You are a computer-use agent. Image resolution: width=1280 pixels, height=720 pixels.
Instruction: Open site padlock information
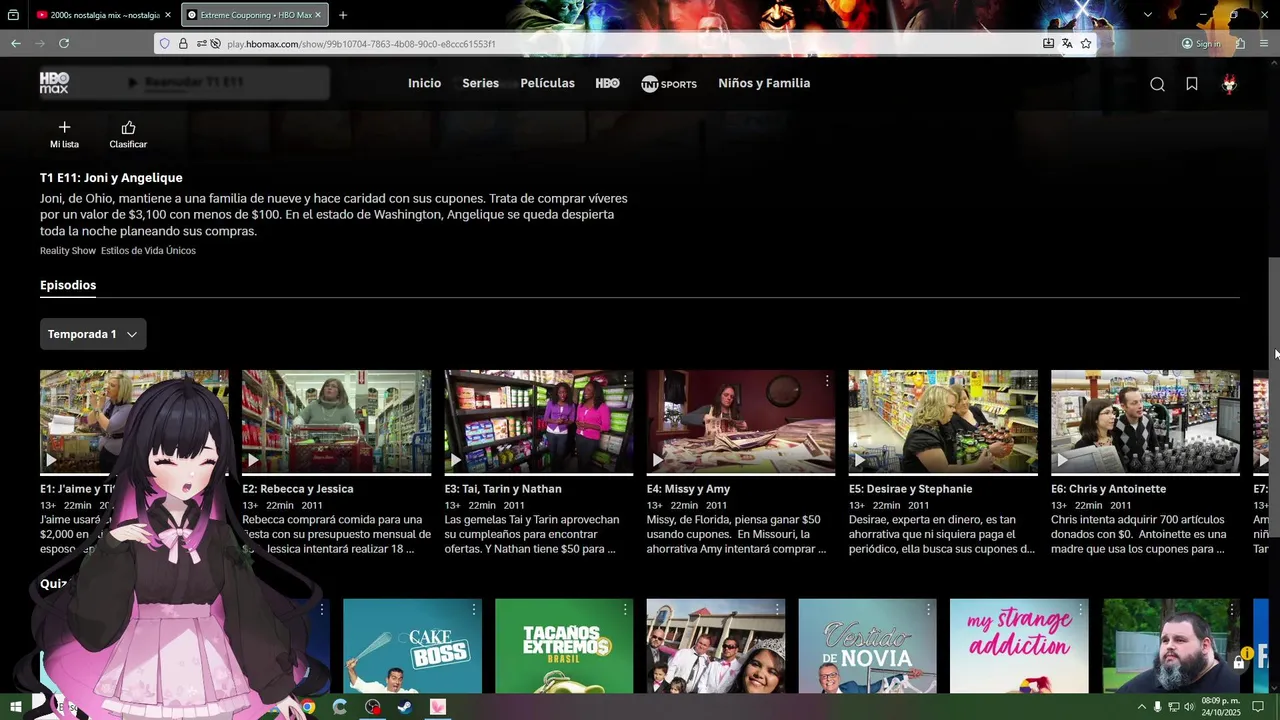pos(183,44)
